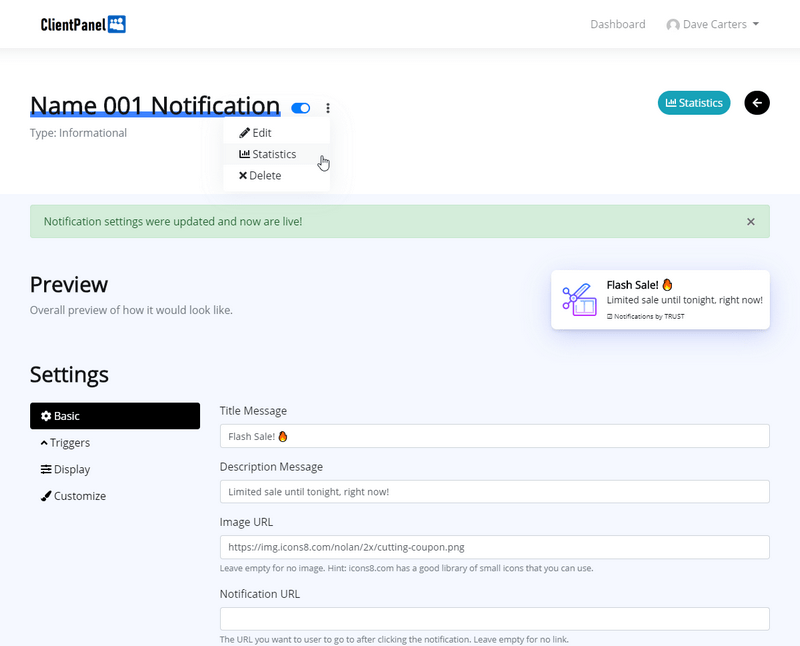This screenshot has width=800, height=646.
Task: Focus the Notification URL input field
Action: [494, 619]
